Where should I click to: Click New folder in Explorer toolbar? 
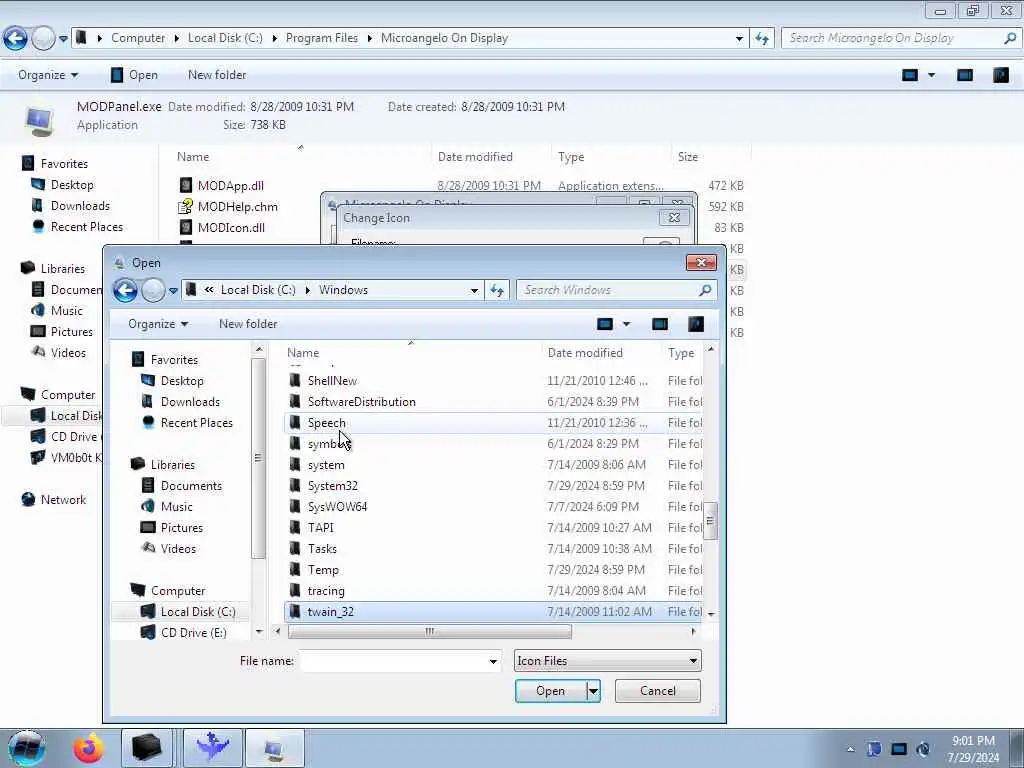217,75
